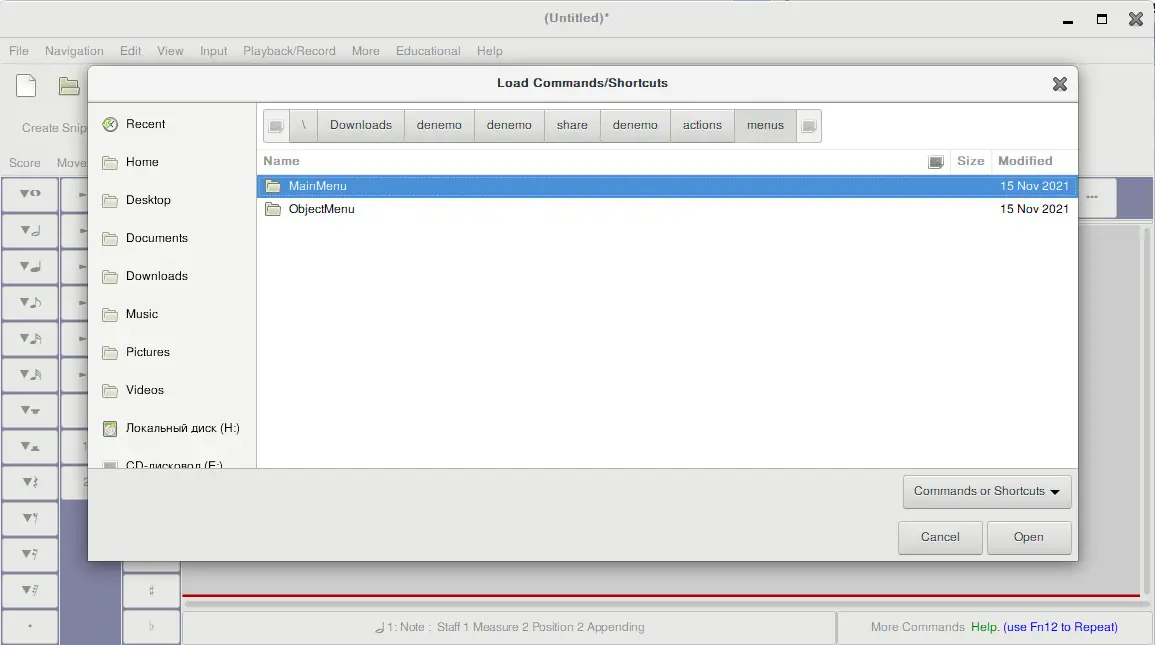Click the column options icon next to Size

(935, 162)
